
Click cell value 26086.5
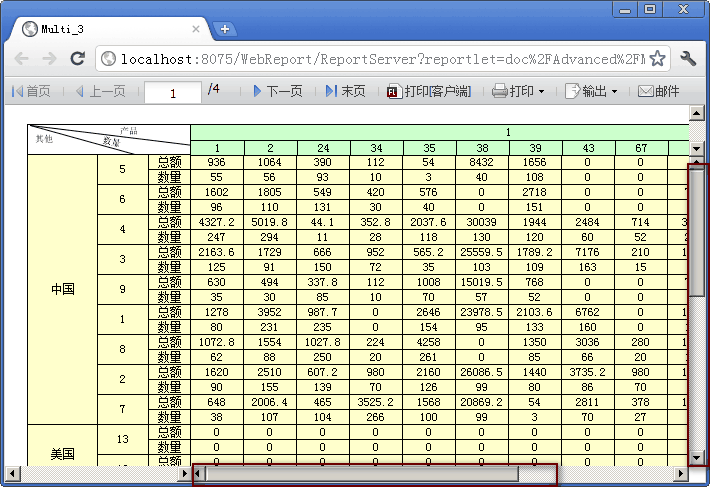pyautogui.click(x=481, y=372)
